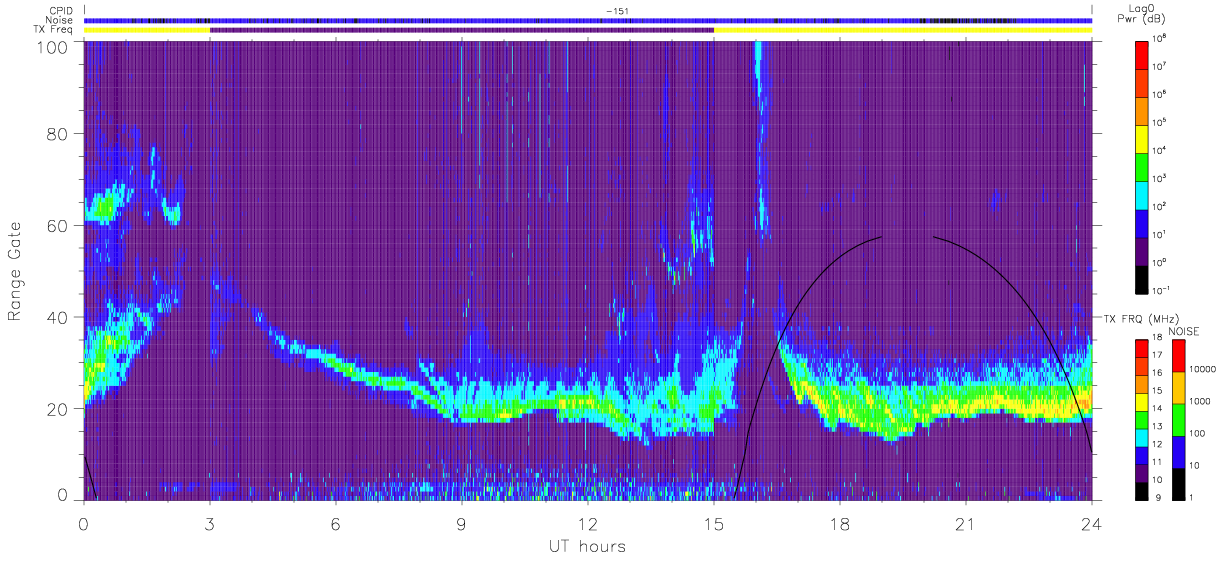Click the x-axis tick label '24'
Viewport: 1228px width, 567px height.
pos(1092,525)
